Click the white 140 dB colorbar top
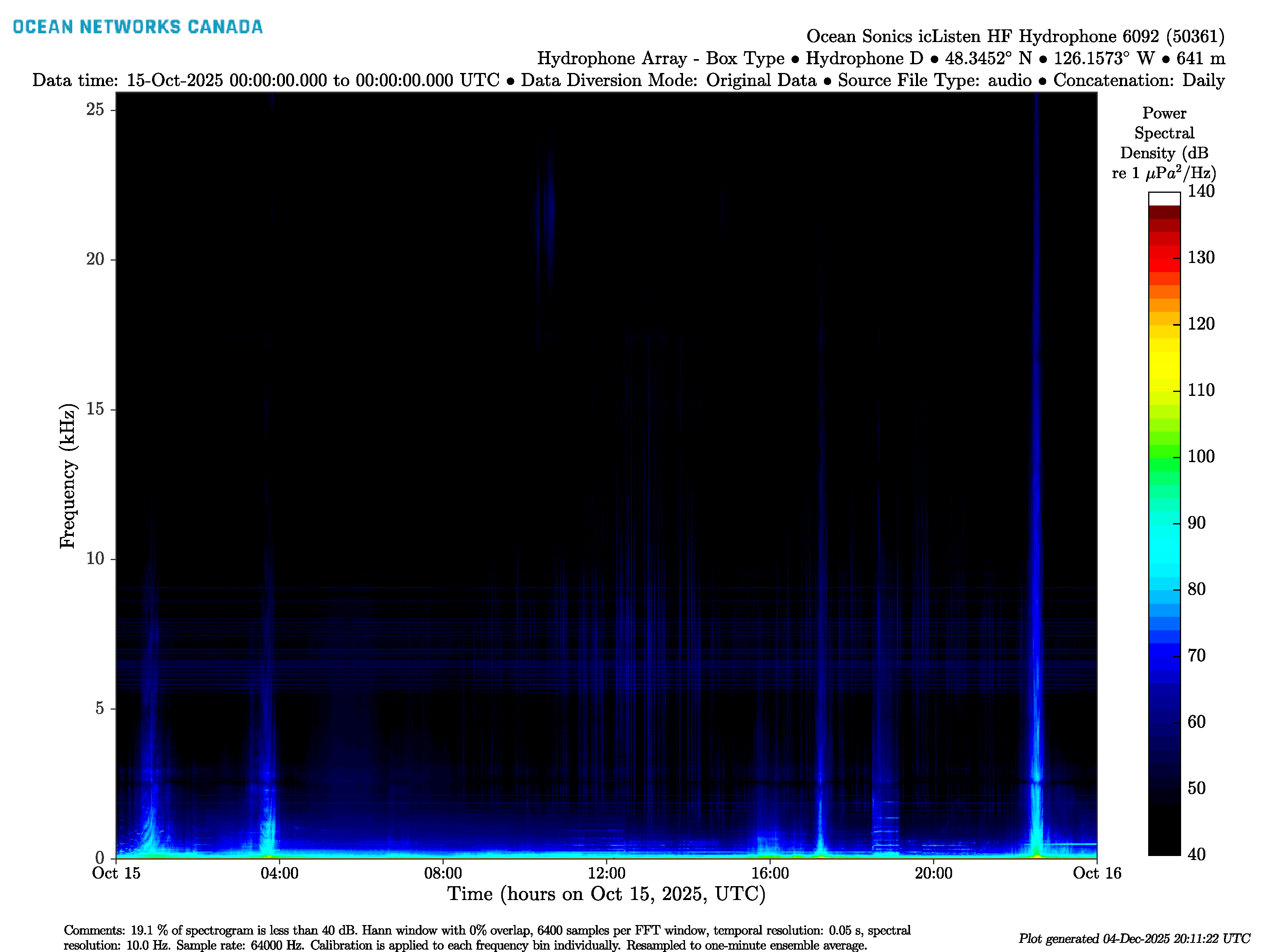 [x=1164, y=199]
